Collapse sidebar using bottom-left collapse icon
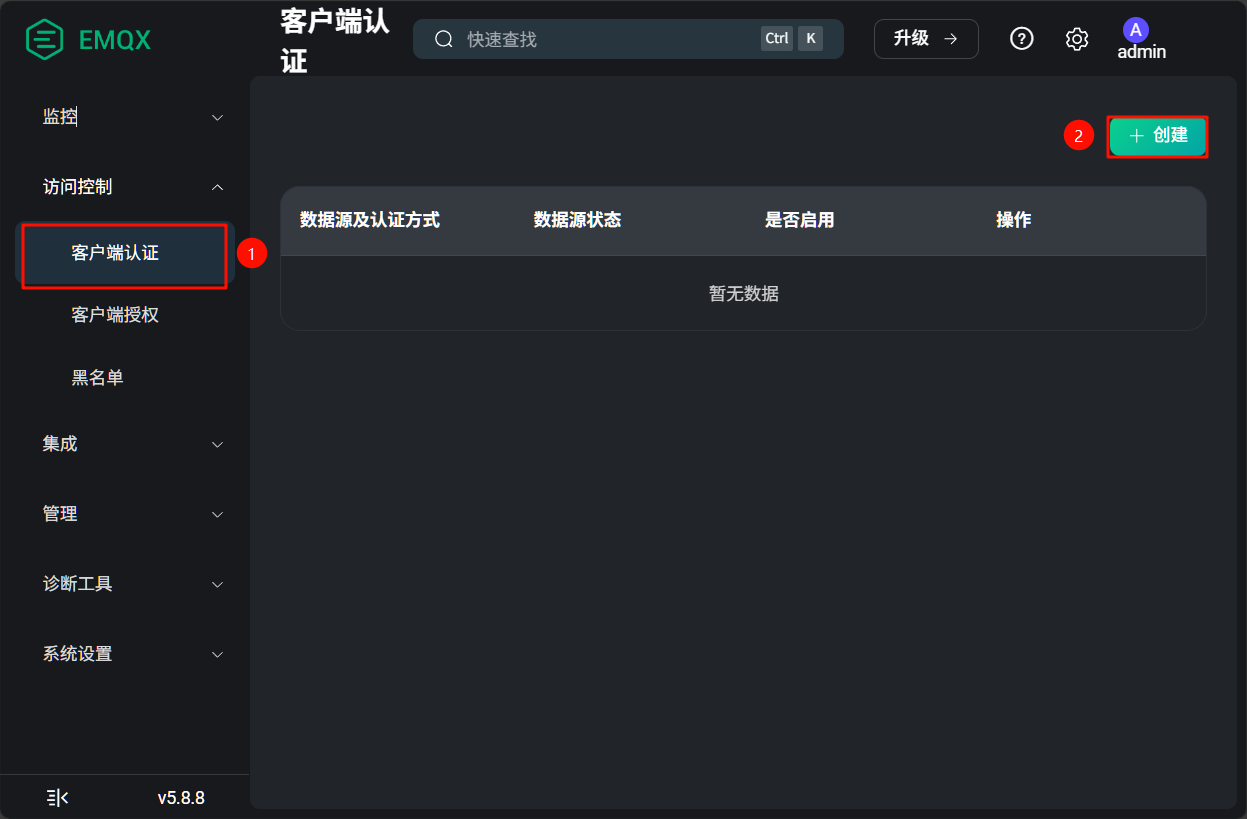The height and width of the screenshot is (819, 1247). pos(58,797)
